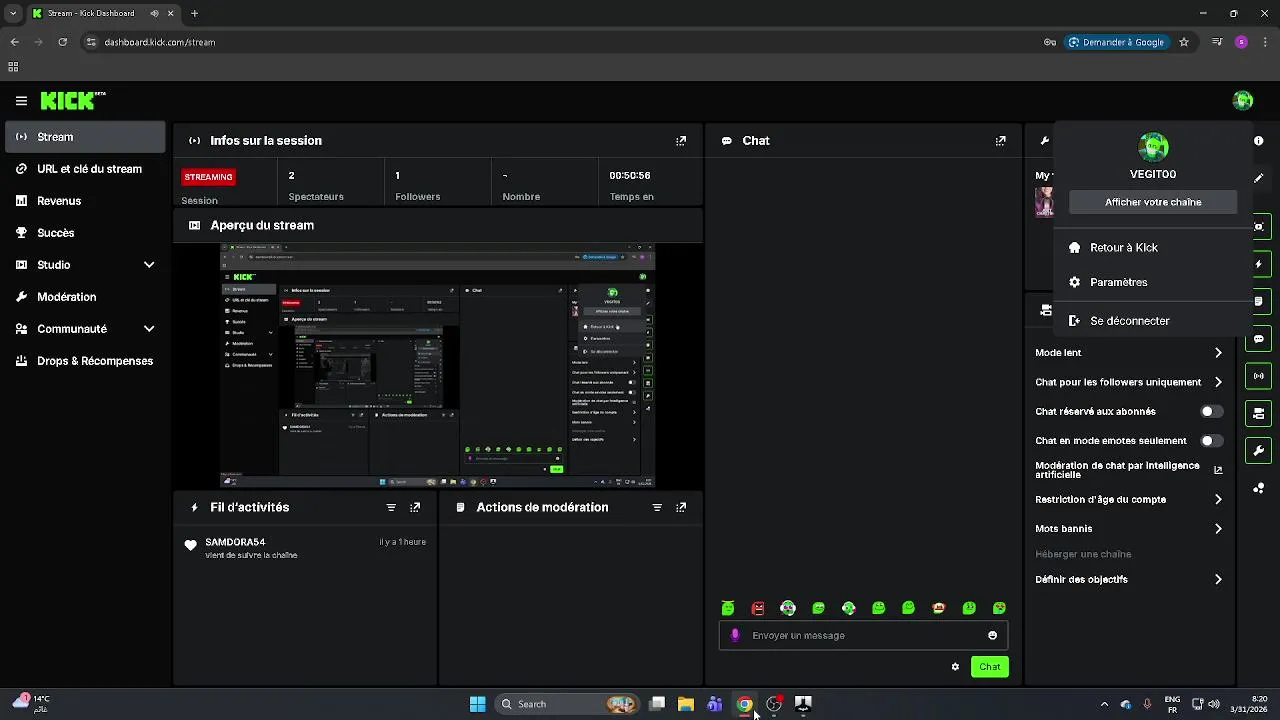
Task: Pop out the Actions de modération panel
Action: click(x=681, y=507)
